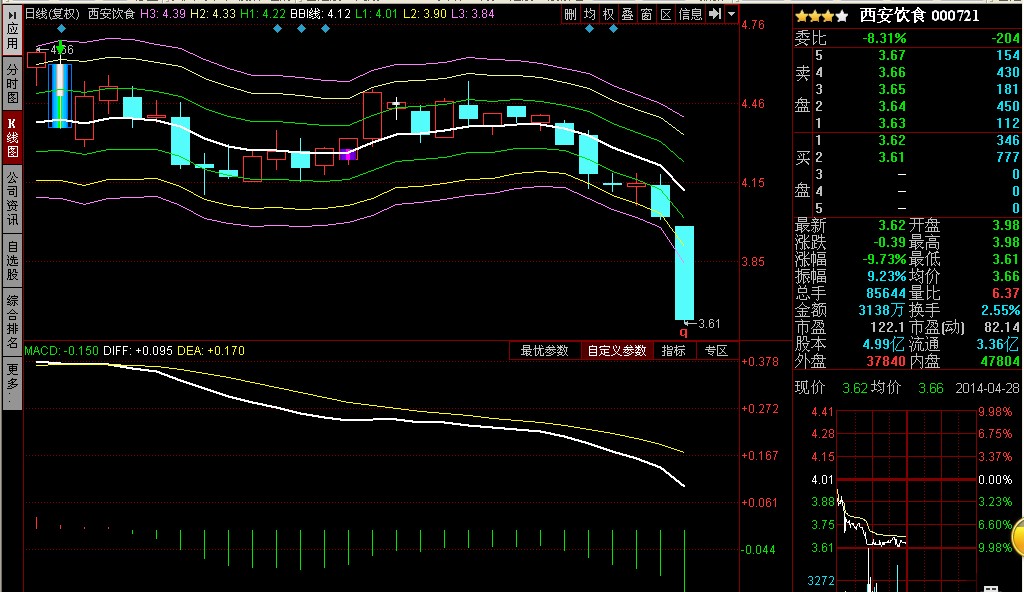The width and height of the screenshot is (1024, 592).
Task: Toggle 均 moving average lines button
Action: [x=590, y=14]
